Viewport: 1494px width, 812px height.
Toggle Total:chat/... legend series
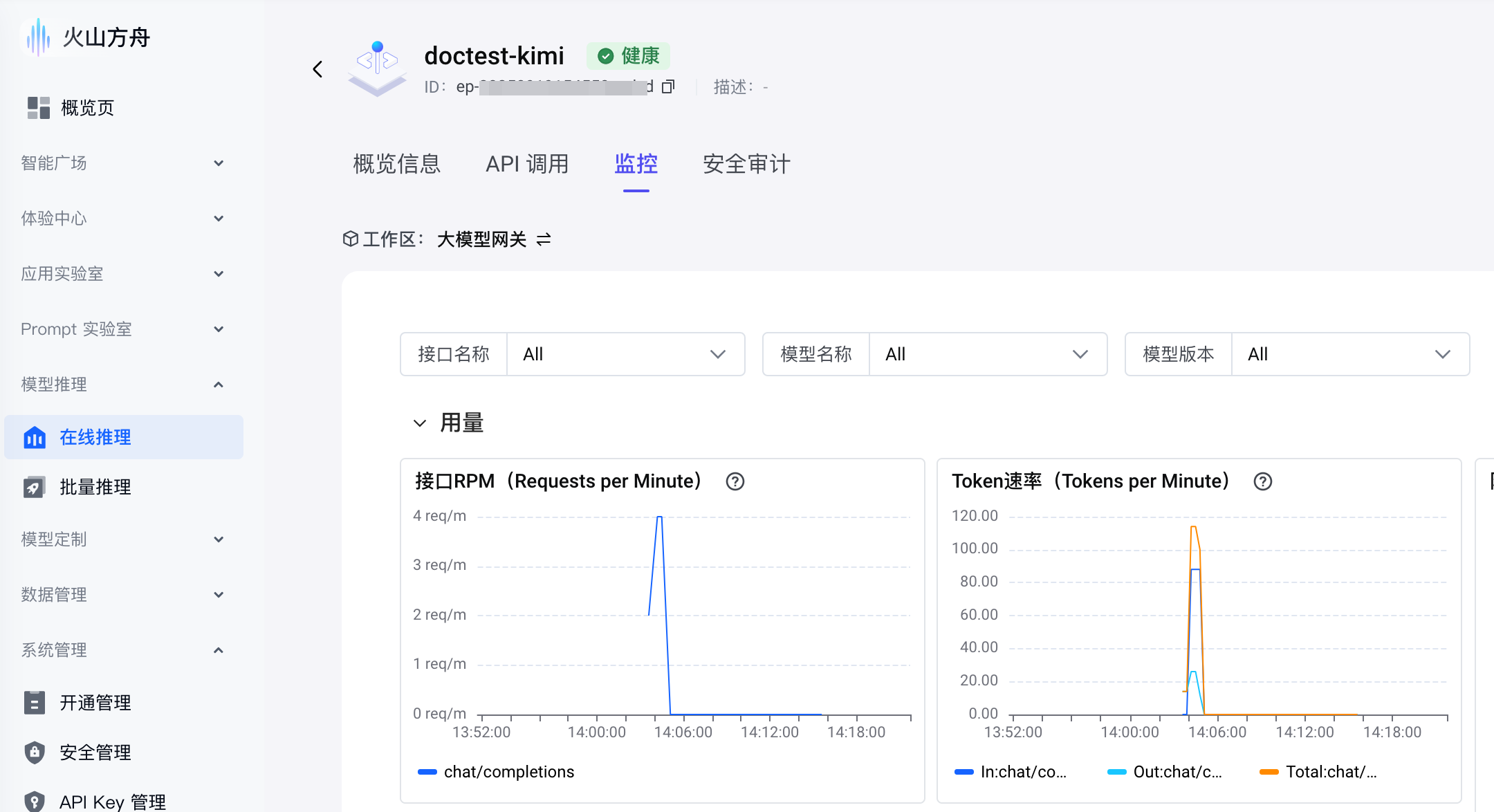(x=1318, y=772)
